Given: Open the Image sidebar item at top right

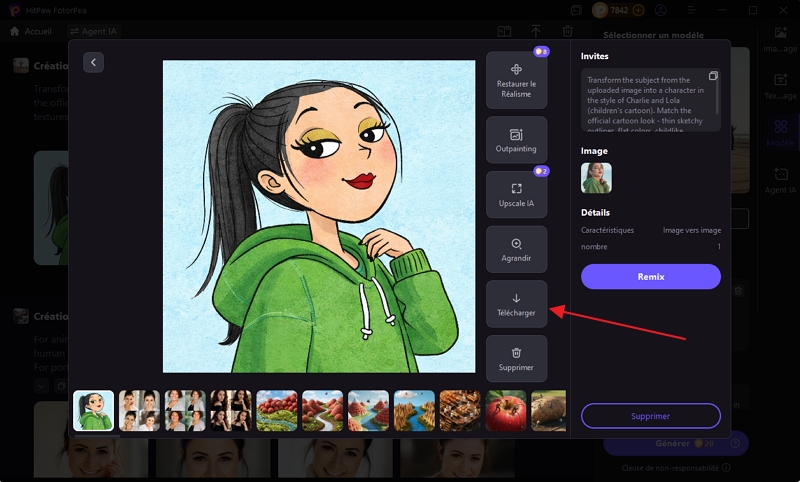Looking at the screenshot, I should point(781,39).
